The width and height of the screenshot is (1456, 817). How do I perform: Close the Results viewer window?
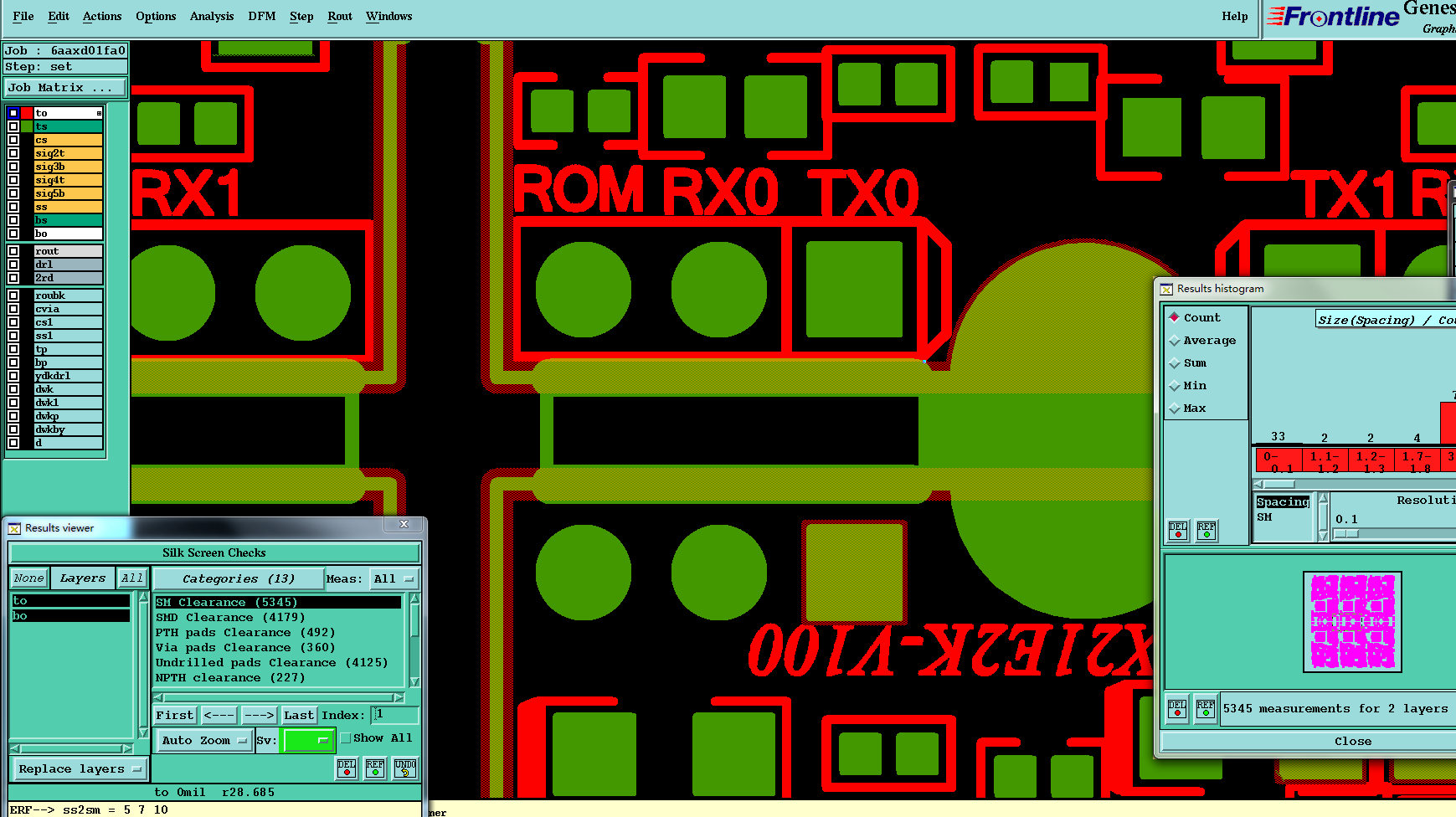pyautogui.click(x=404, y=524)
